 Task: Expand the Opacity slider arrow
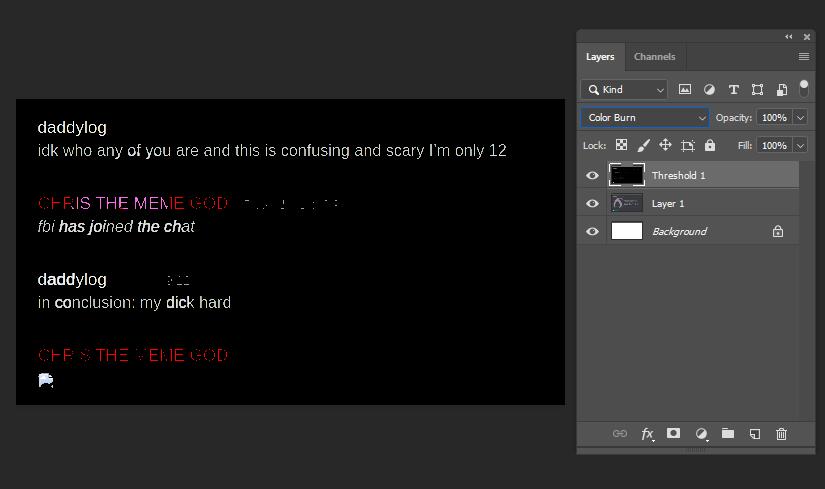800,117
